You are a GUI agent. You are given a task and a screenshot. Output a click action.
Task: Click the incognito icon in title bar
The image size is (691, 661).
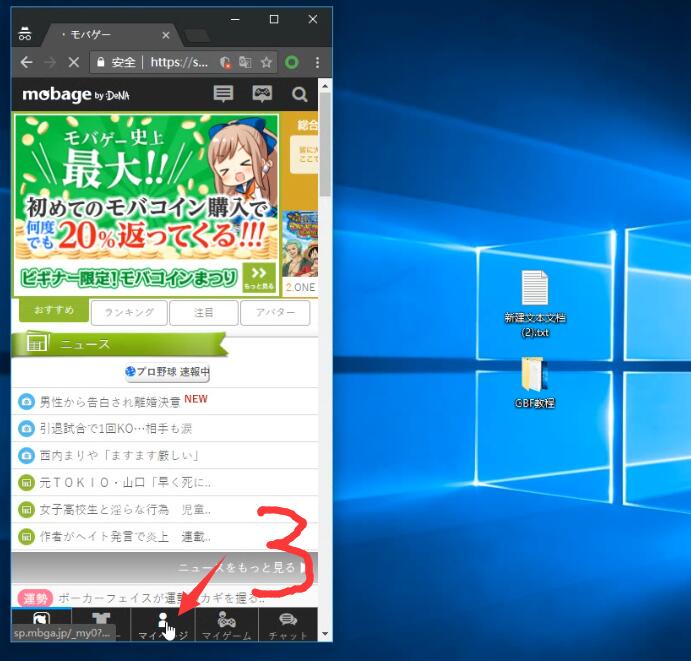(x=25, y=33)
